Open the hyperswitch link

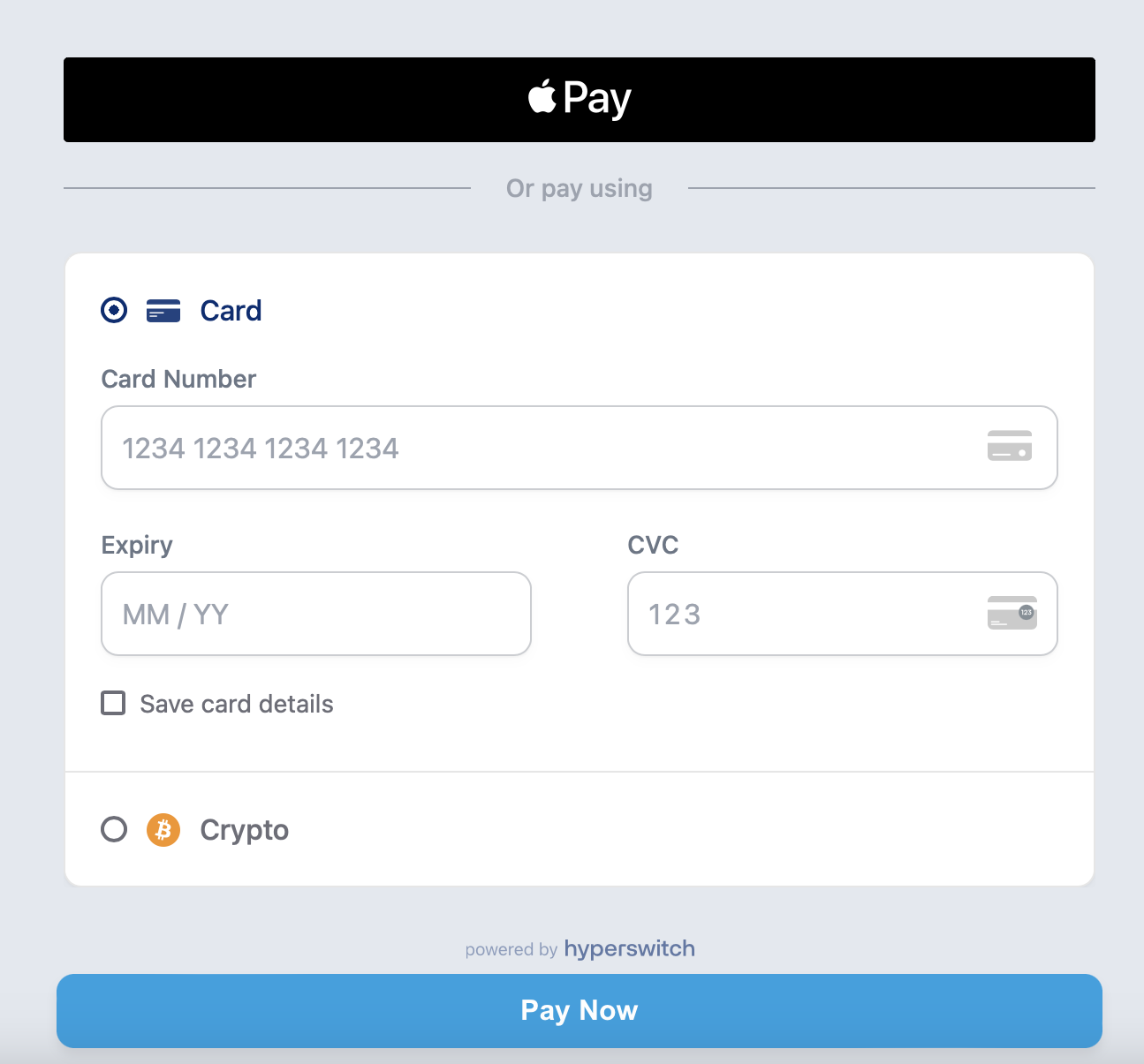[x=629, y=948]
